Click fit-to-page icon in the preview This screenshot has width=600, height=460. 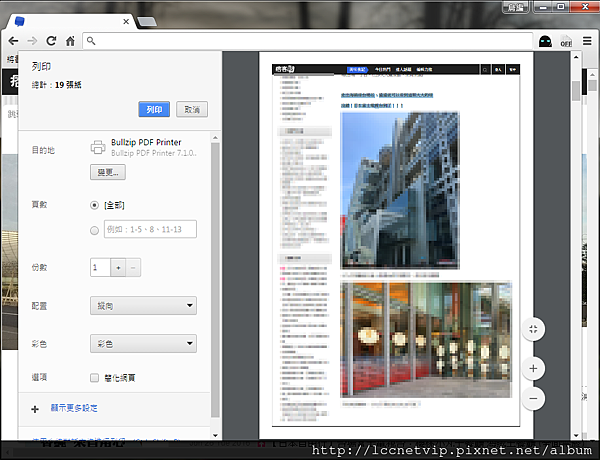click(533, 329)
